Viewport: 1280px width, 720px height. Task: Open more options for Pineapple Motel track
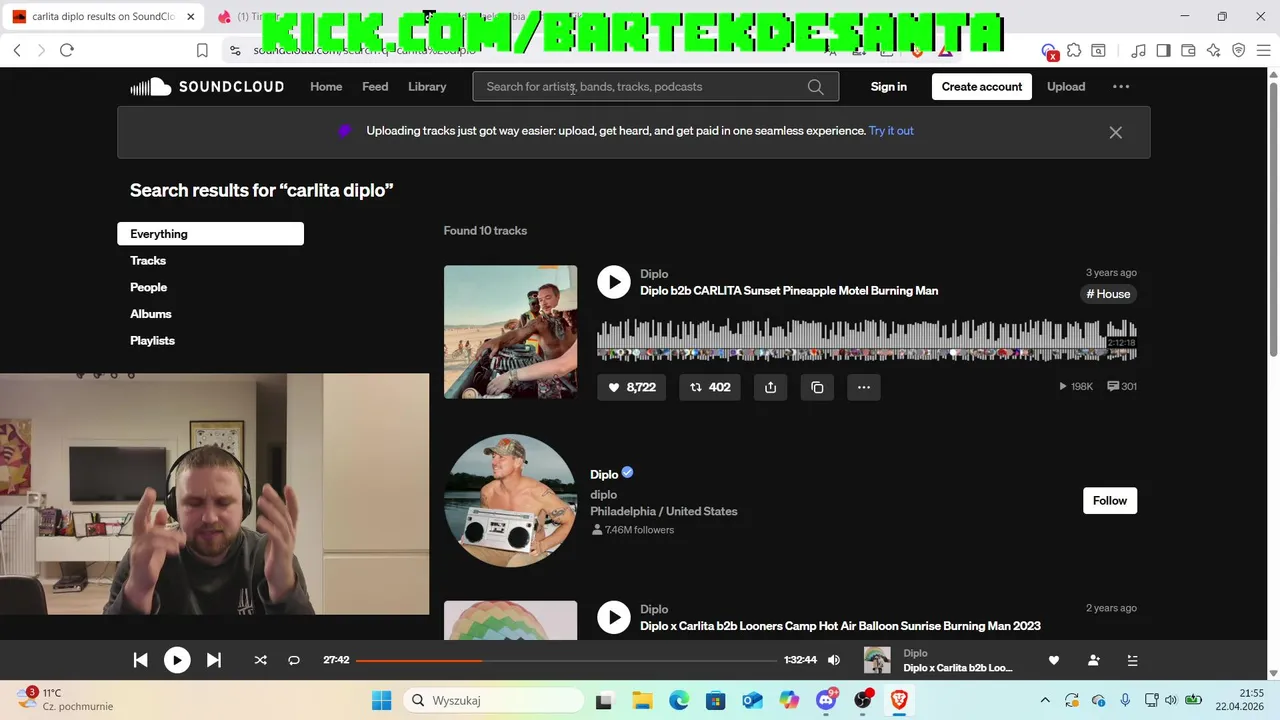point(864,387)
